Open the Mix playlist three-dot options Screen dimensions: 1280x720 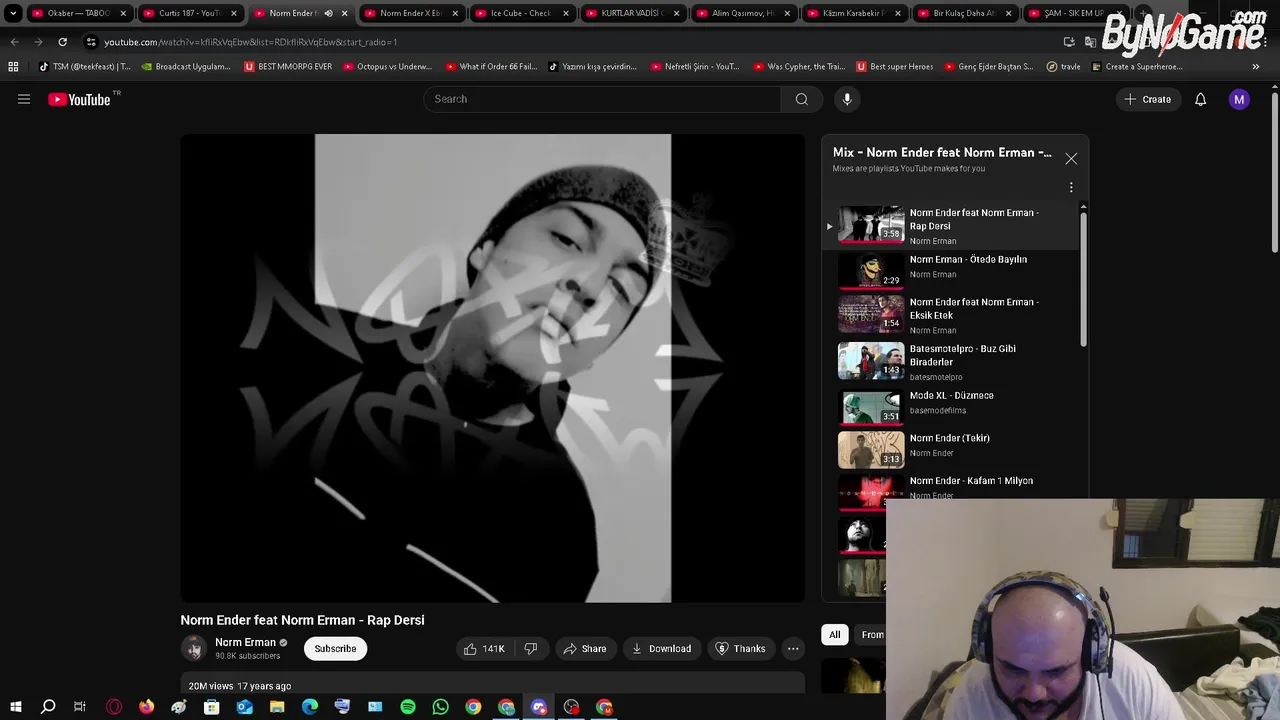(x=1071, y=187)
